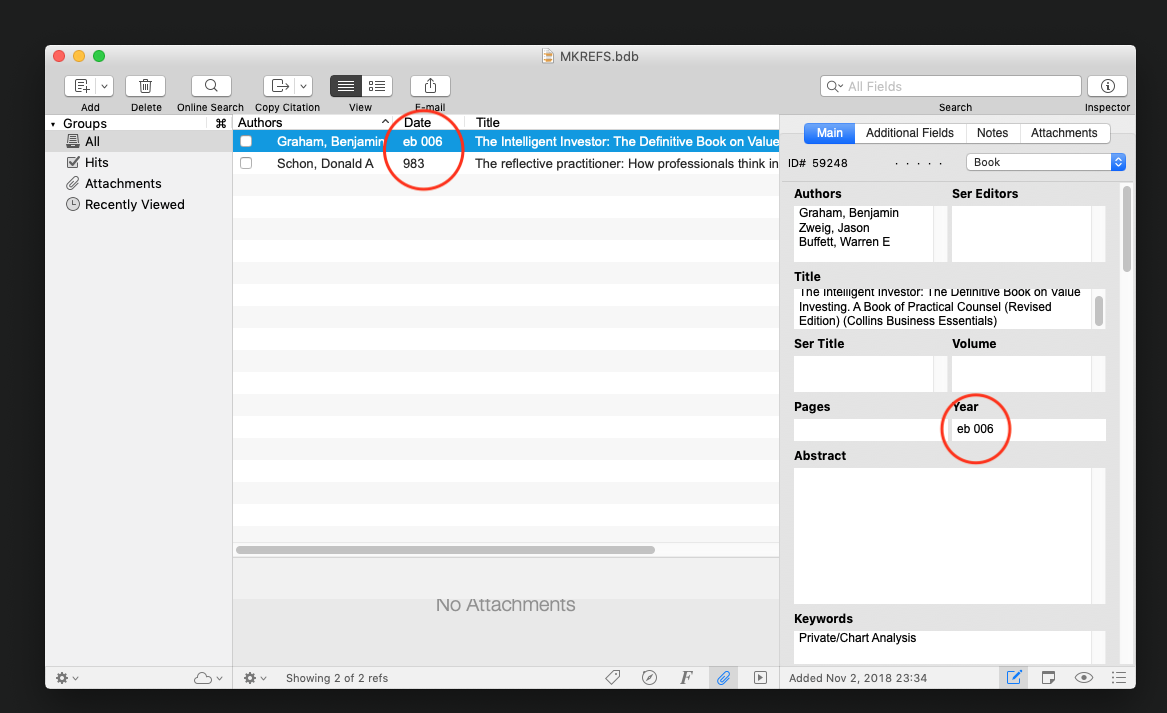Toggle the paperclip attachments pane icon
This screenshot has width=1167, height=713.
point(723,677)
